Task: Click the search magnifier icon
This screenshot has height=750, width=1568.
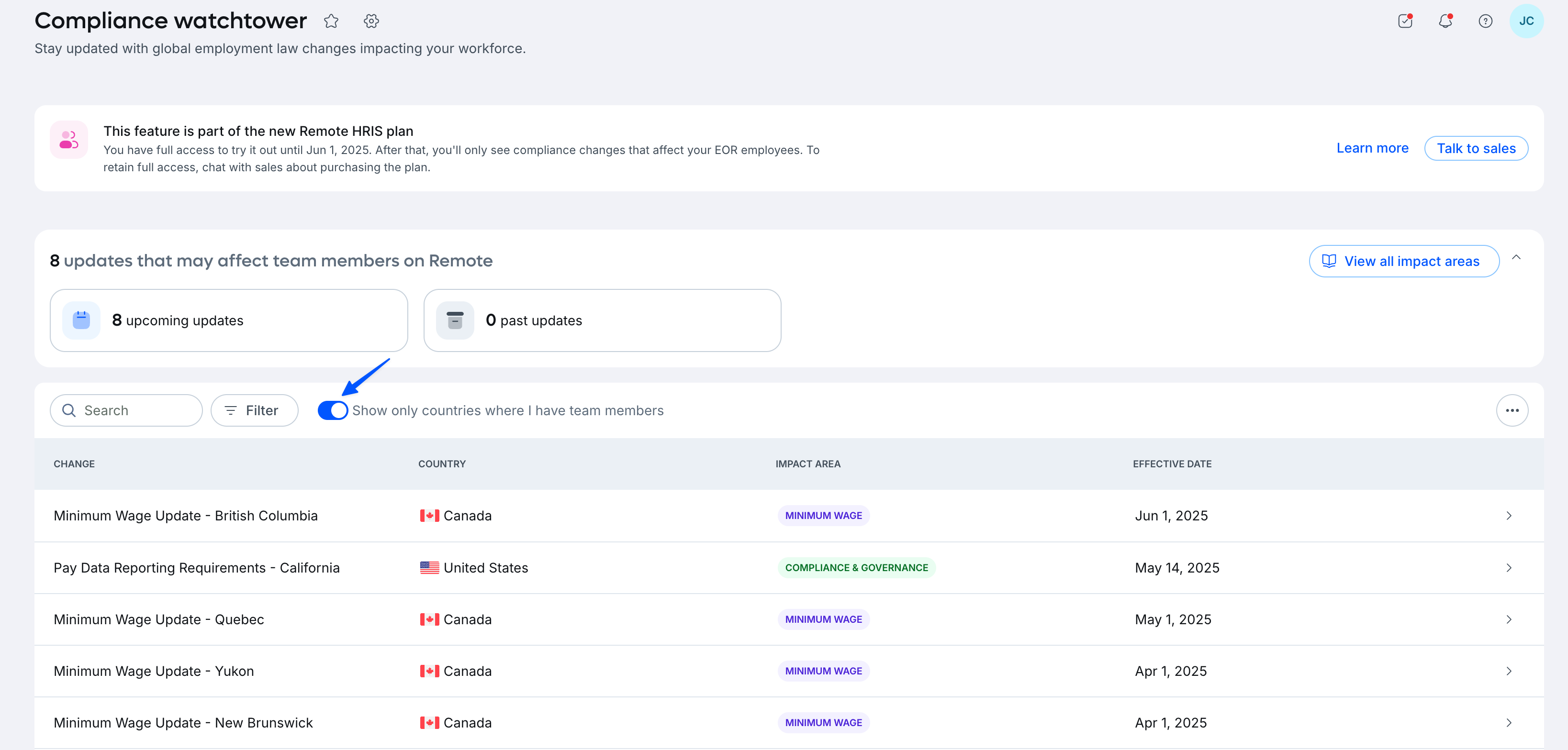Action: click(x=69, y=410)
